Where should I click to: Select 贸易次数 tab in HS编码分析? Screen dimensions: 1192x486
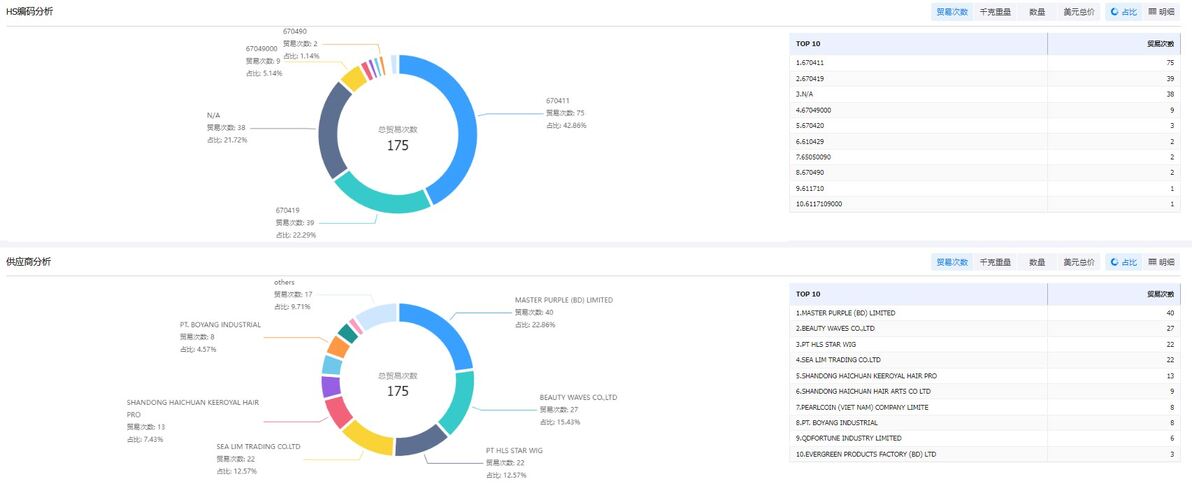pyautogui.click(x=951, y=12)
